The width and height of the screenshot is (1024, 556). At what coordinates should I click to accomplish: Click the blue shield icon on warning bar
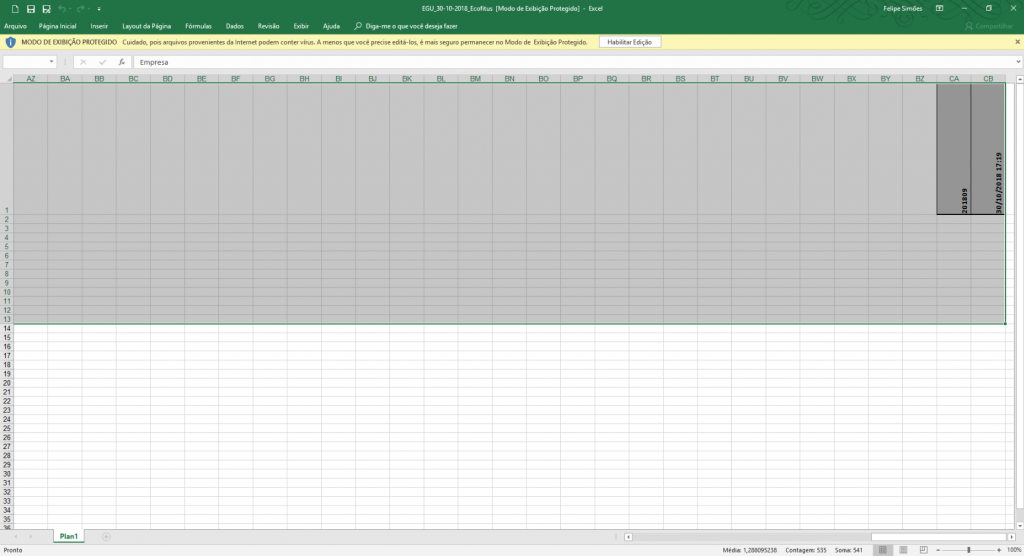click(10, 42)
